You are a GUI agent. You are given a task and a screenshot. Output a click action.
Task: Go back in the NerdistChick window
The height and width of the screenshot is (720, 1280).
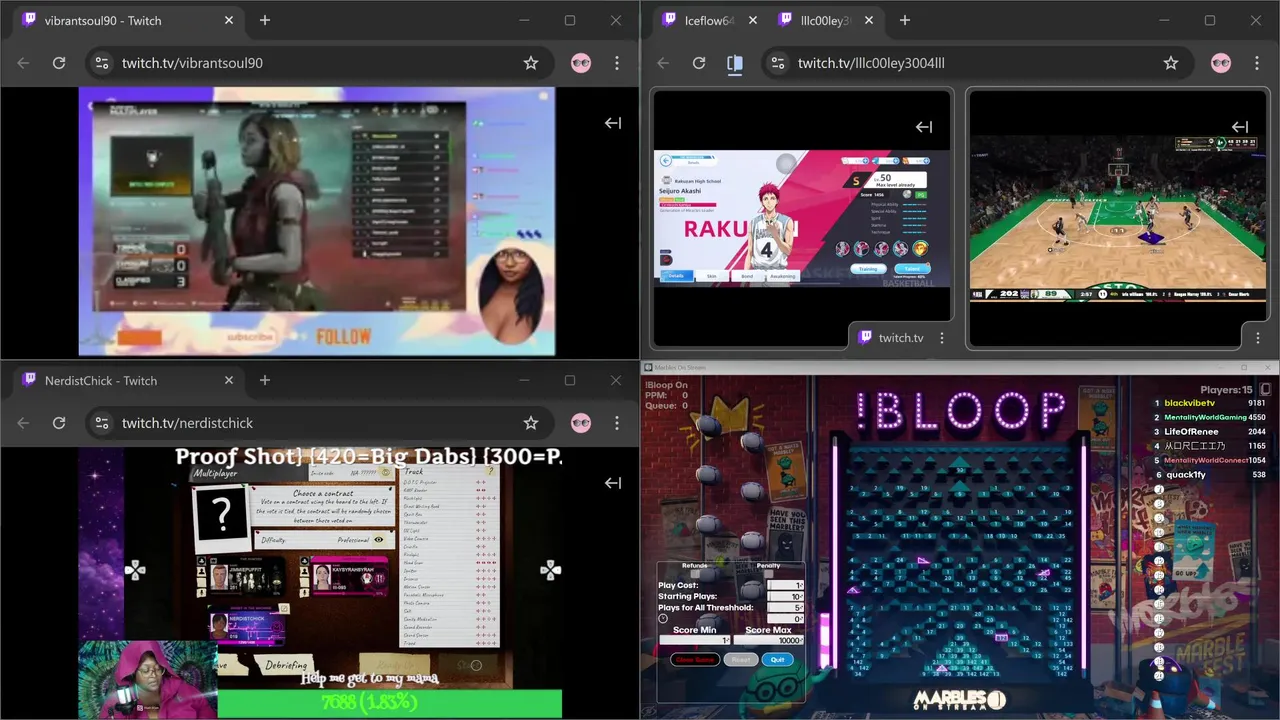[x=23, y=423]
